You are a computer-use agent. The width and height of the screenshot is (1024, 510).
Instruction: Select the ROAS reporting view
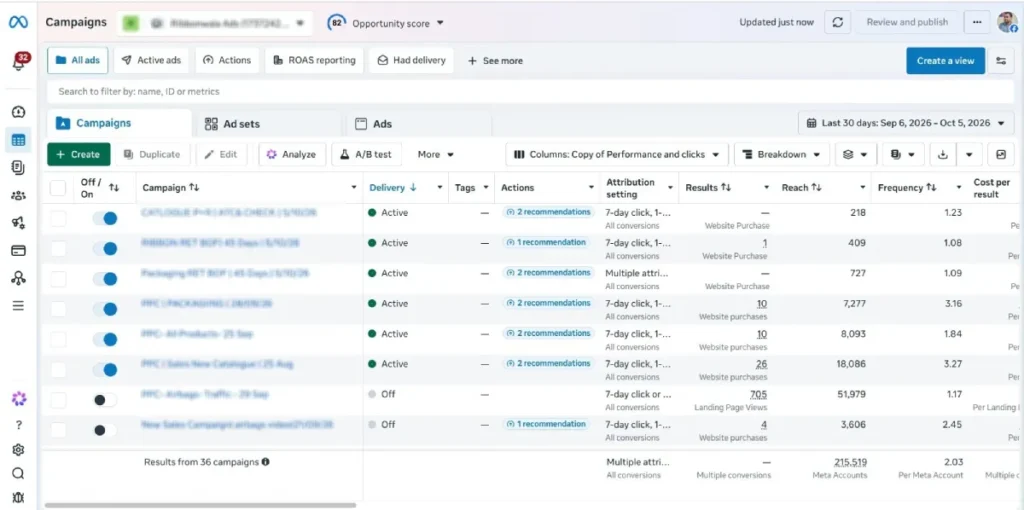tap(314, 60)
